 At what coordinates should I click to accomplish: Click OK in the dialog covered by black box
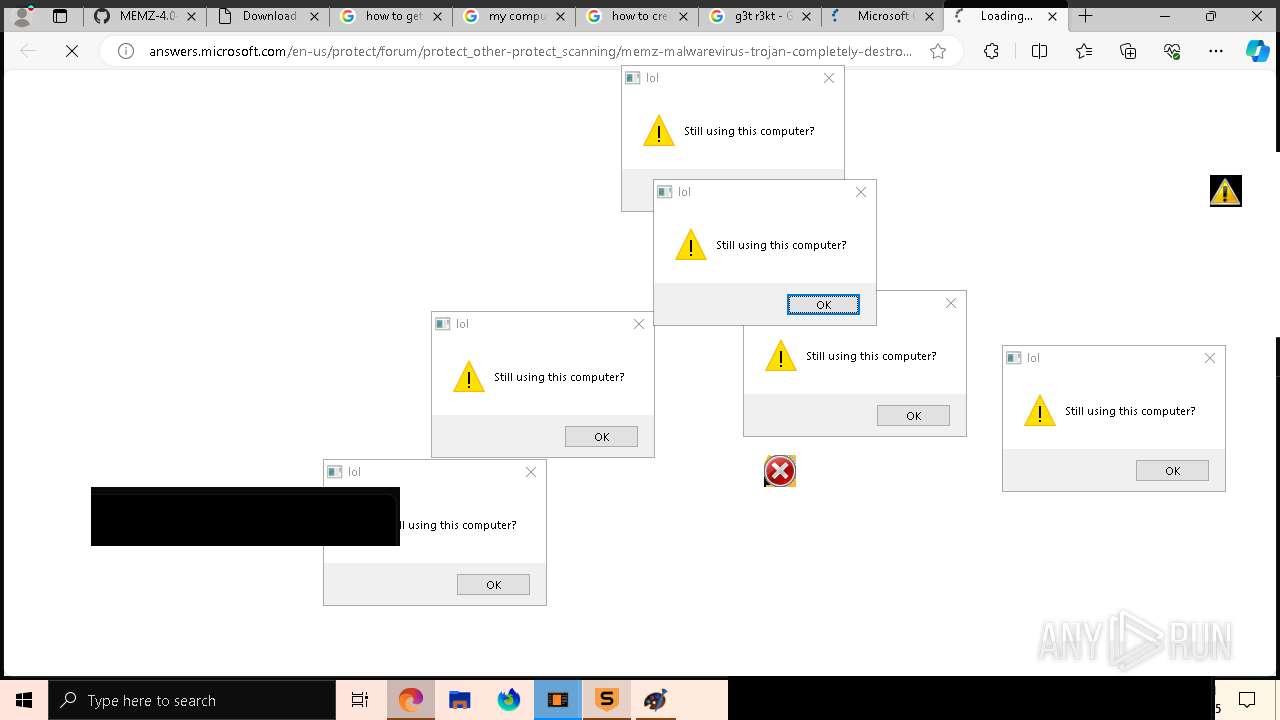point(493,585)
